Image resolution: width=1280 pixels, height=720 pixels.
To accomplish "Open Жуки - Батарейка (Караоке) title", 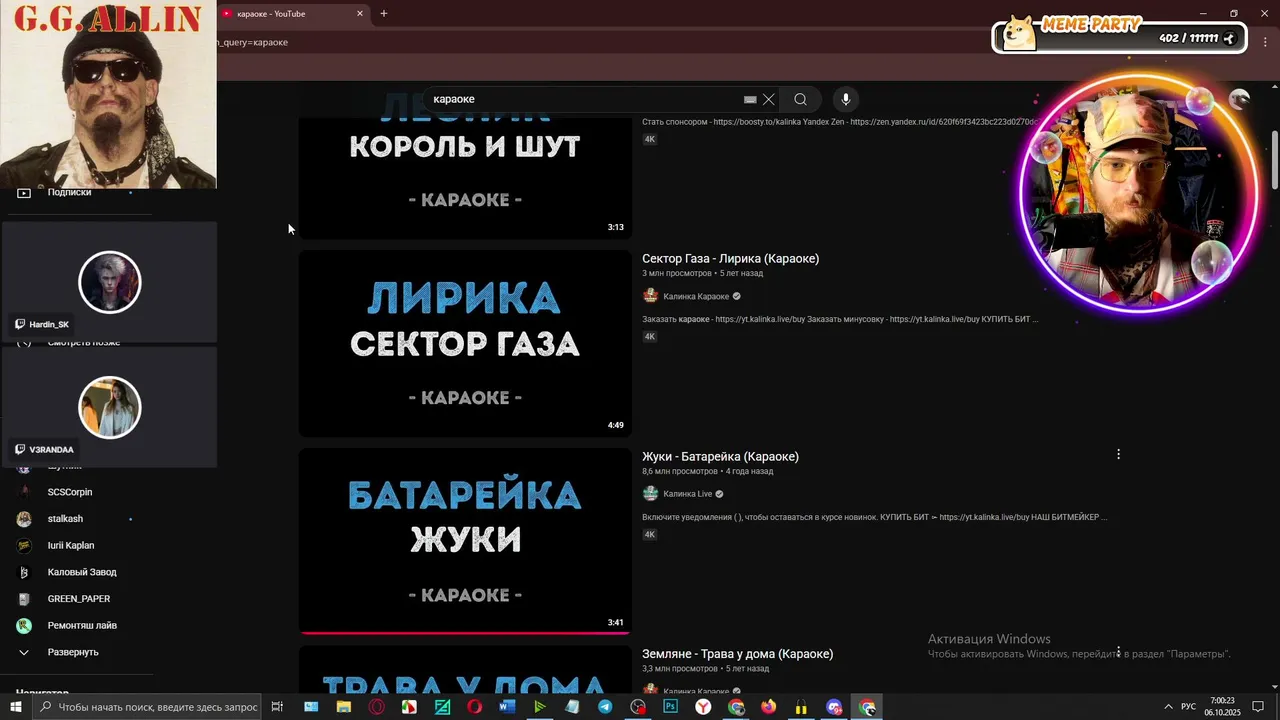I will [720, 456].
